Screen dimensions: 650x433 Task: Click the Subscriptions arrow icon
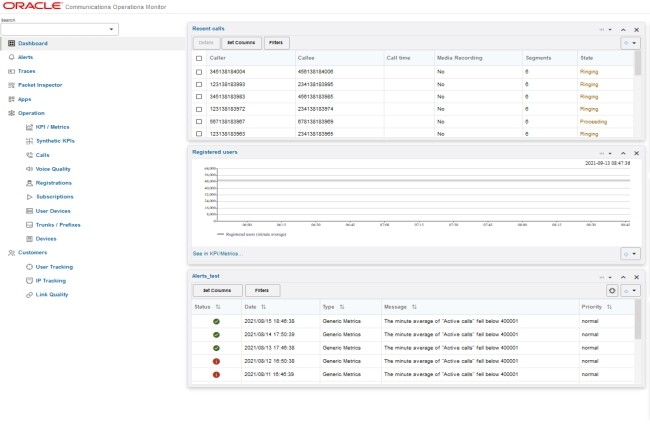pos(29,197)
